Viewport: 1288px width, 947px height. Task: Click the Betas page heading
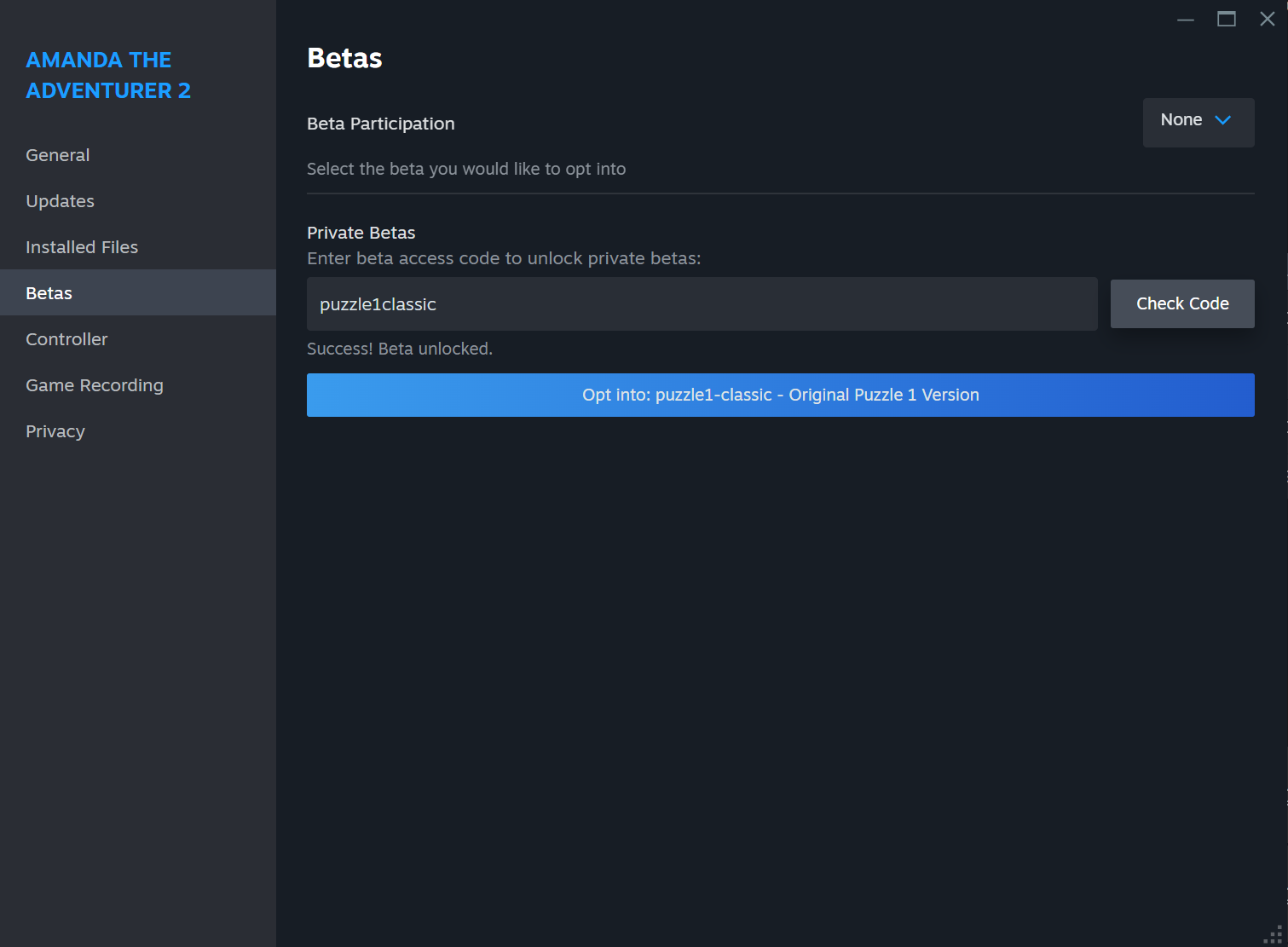344,58
